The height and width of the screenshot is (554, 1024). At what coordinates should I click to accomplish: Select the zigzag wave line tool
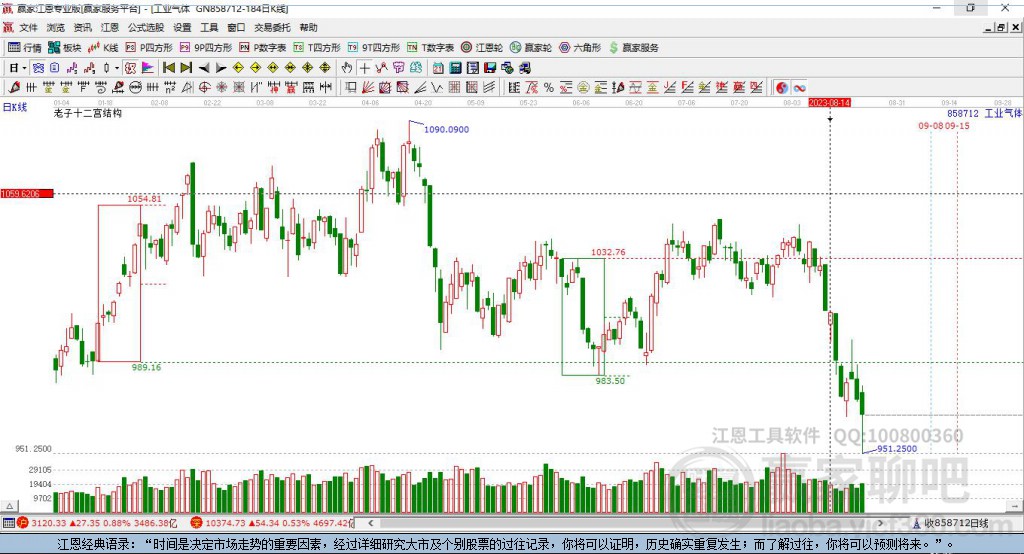(x=437, y=88)
